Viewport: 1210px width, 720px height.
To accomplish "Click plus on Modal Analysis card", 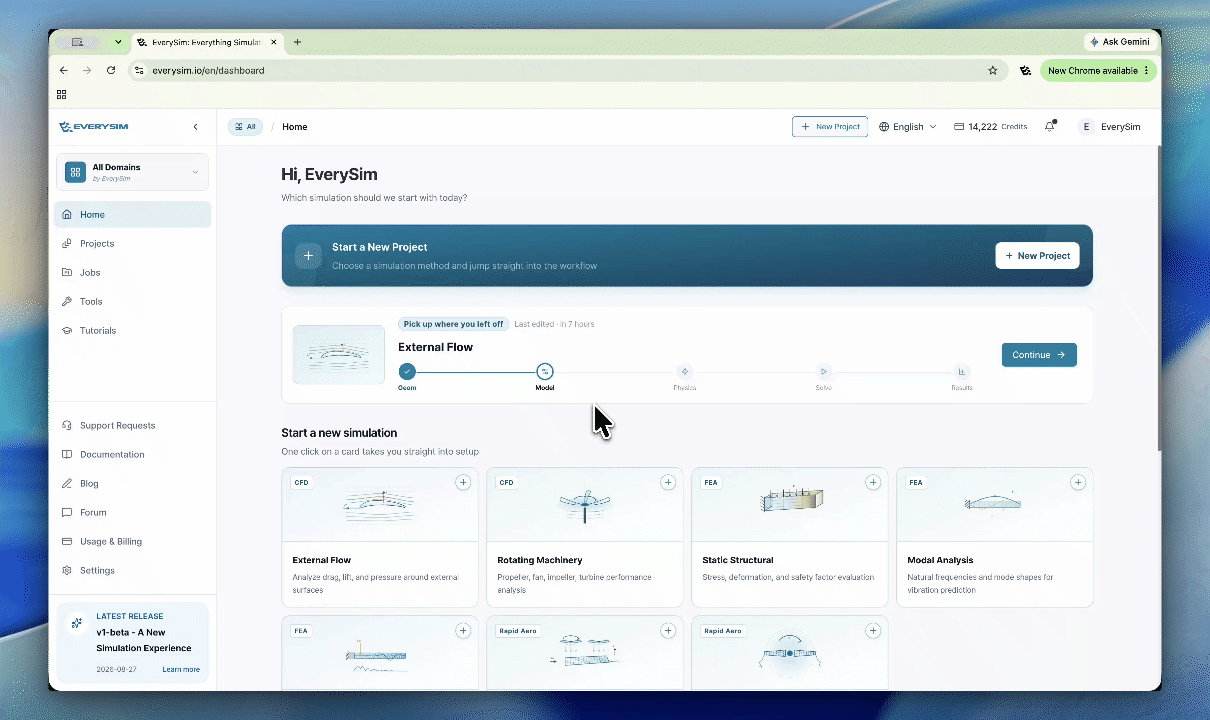I will click(x=1078, y=482).
